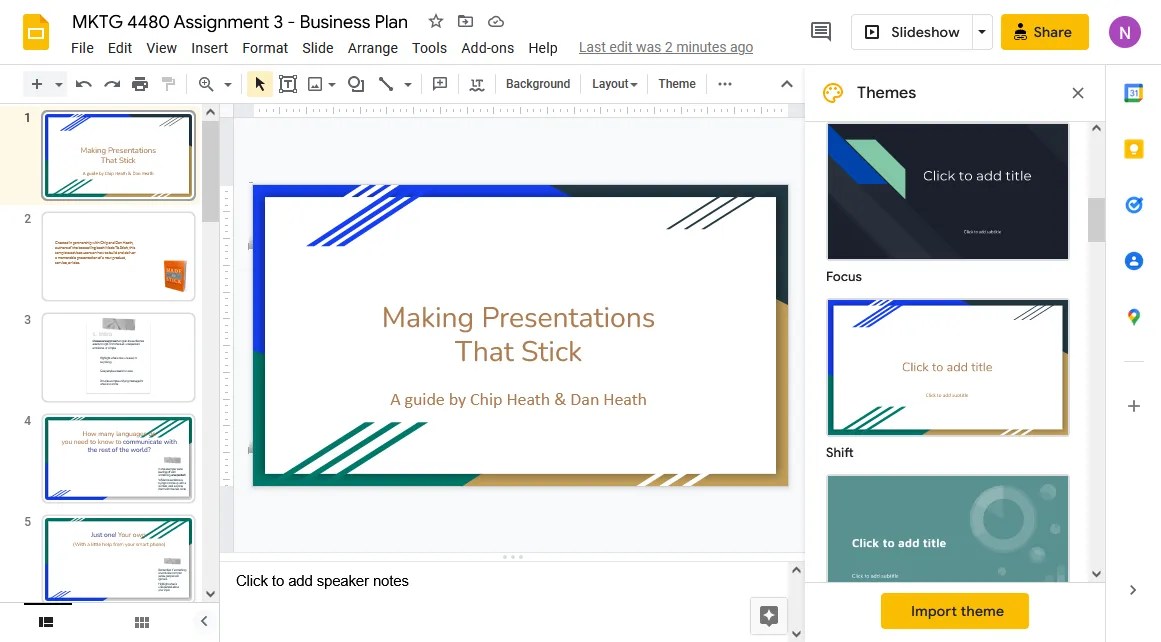Click the Paint format icon
The width and height of the screenshot is (1161, 642).
(169, 84)
